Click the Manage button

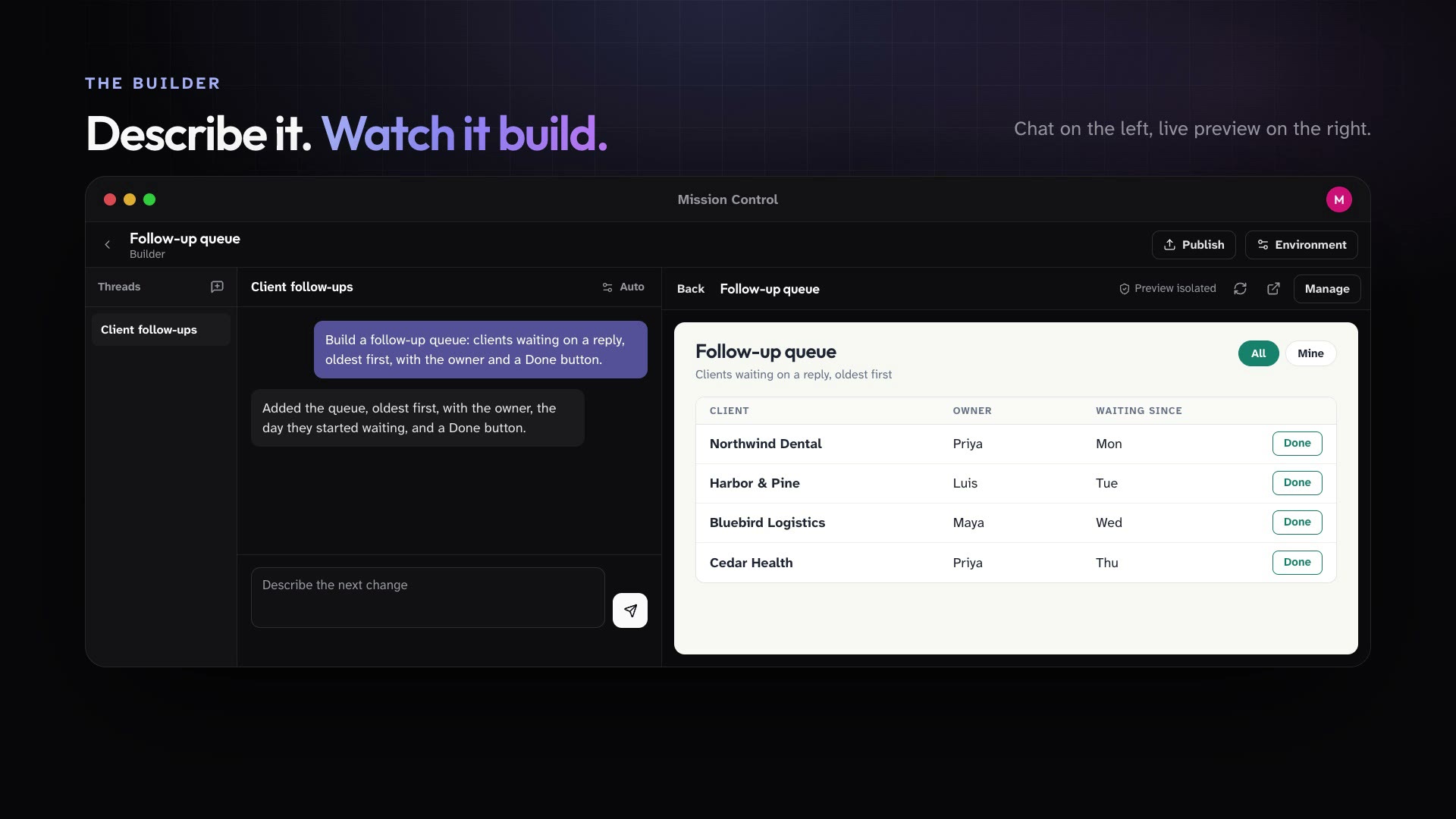(x=1327, y=288)
